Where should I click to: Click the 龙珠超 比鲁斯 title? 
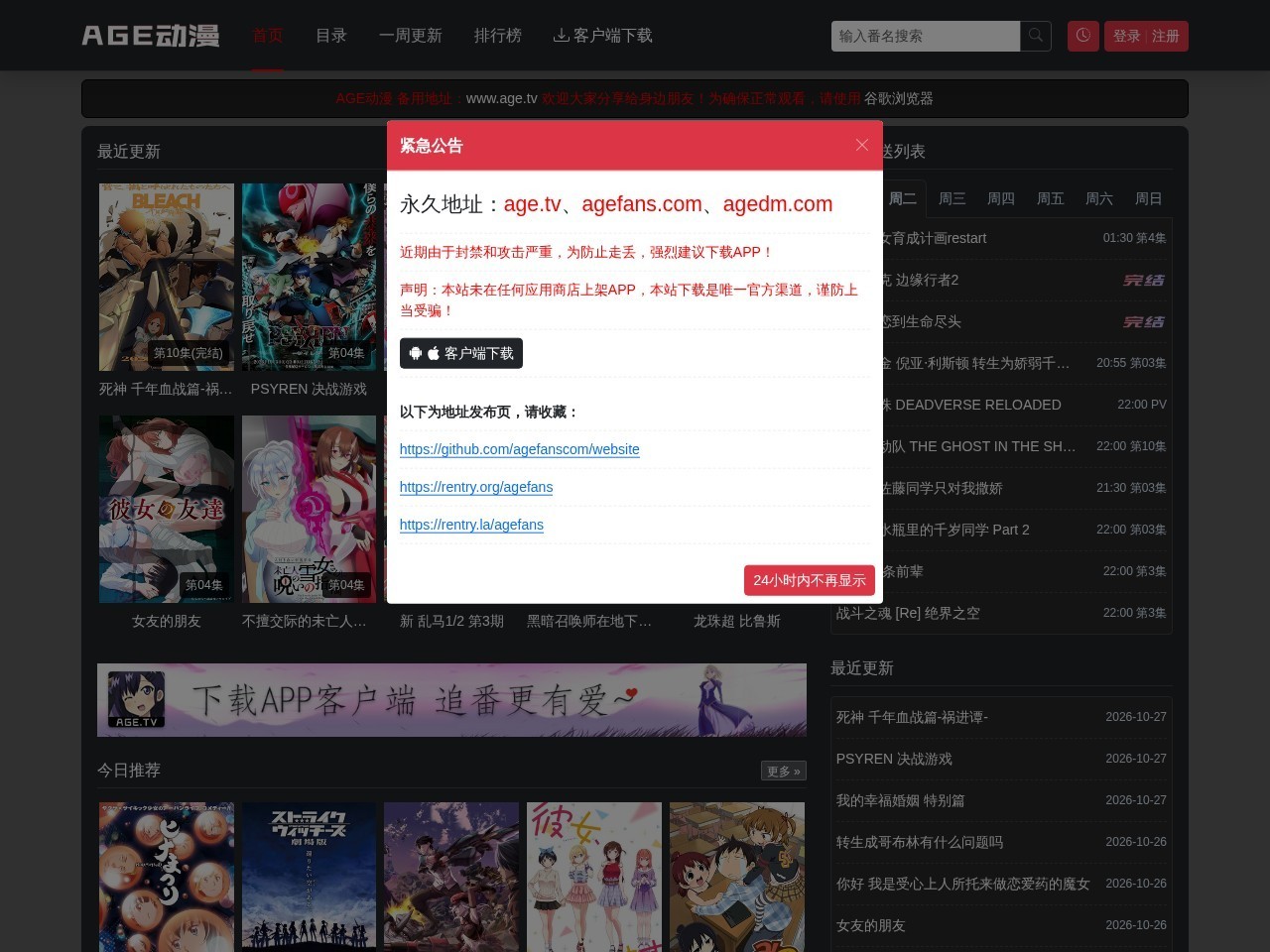pyautogui.click(x=737, y=621)
